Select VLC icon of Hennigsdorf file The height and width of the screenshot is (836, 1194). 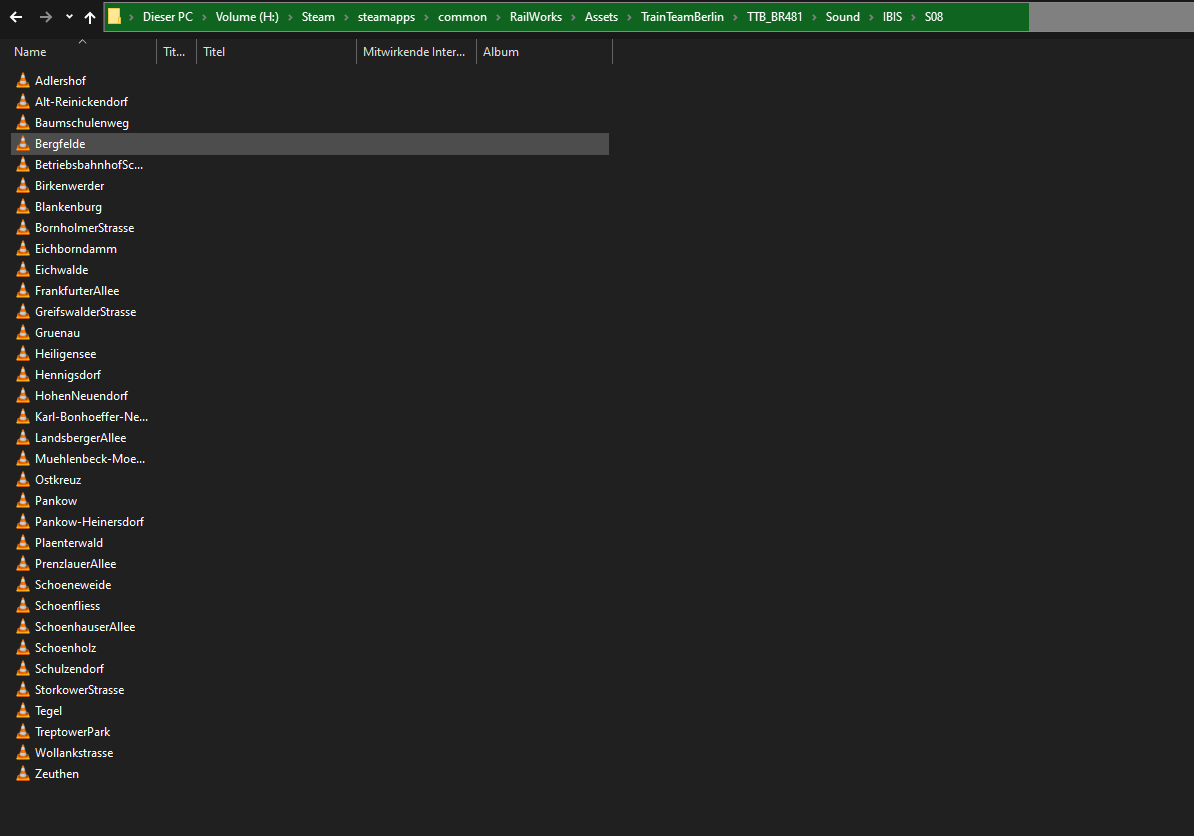coord(23,375)
